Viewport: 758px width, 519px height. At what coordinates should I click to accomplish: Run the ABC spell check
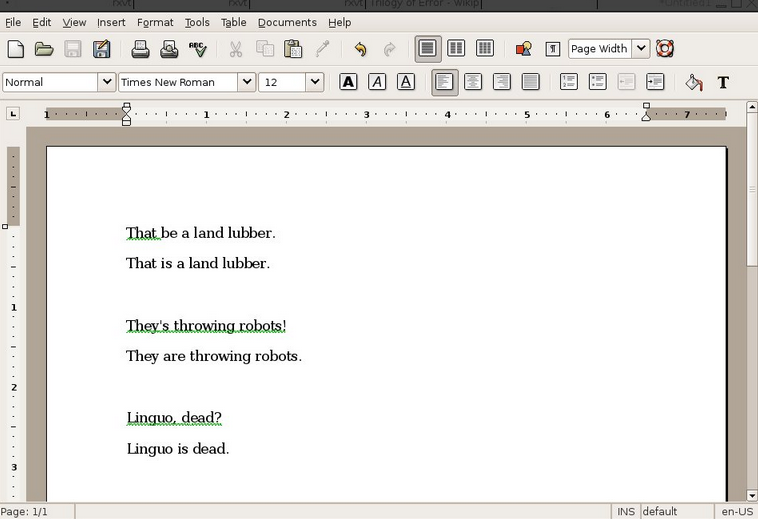pyautogui.click(x=198, y=49)
